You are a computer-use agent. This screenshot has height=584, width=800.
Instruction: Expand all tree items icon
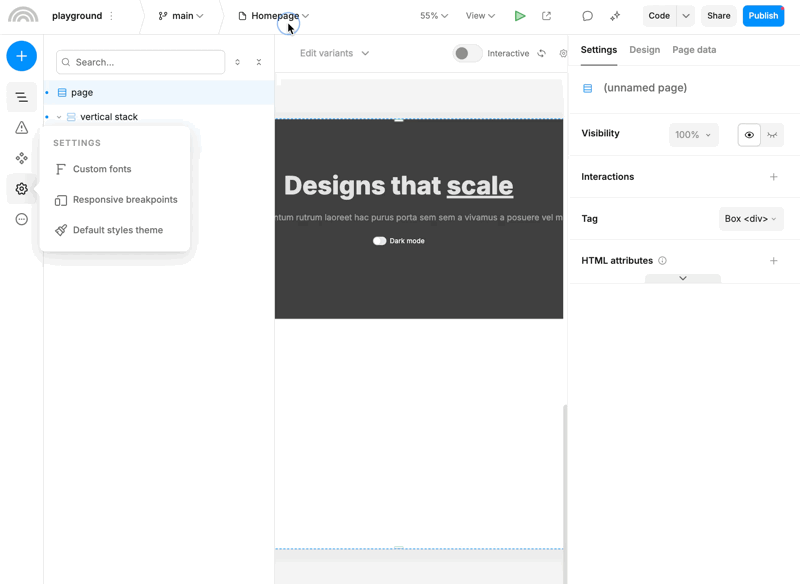coord(237,62)
